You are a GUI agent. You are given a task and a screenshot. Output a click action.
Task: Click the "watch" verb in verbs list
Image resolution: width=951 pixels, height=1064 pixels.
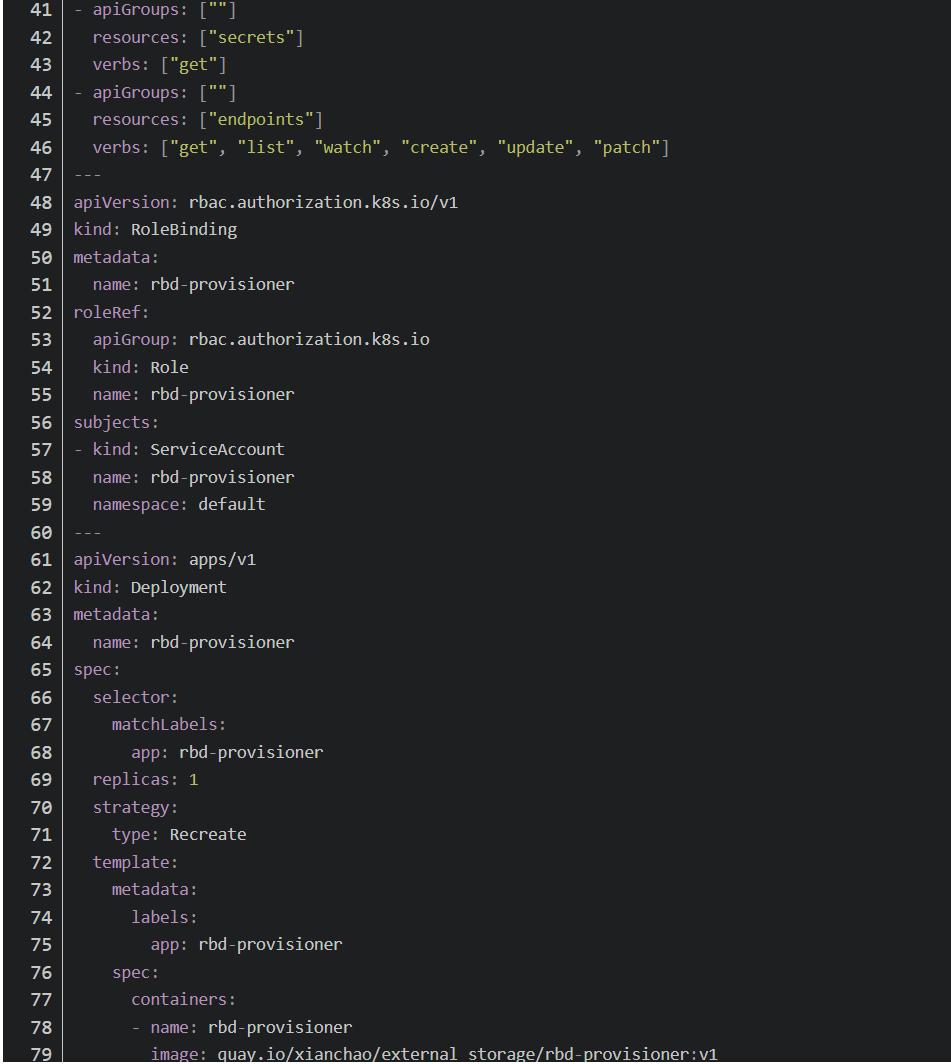(347, 147)
